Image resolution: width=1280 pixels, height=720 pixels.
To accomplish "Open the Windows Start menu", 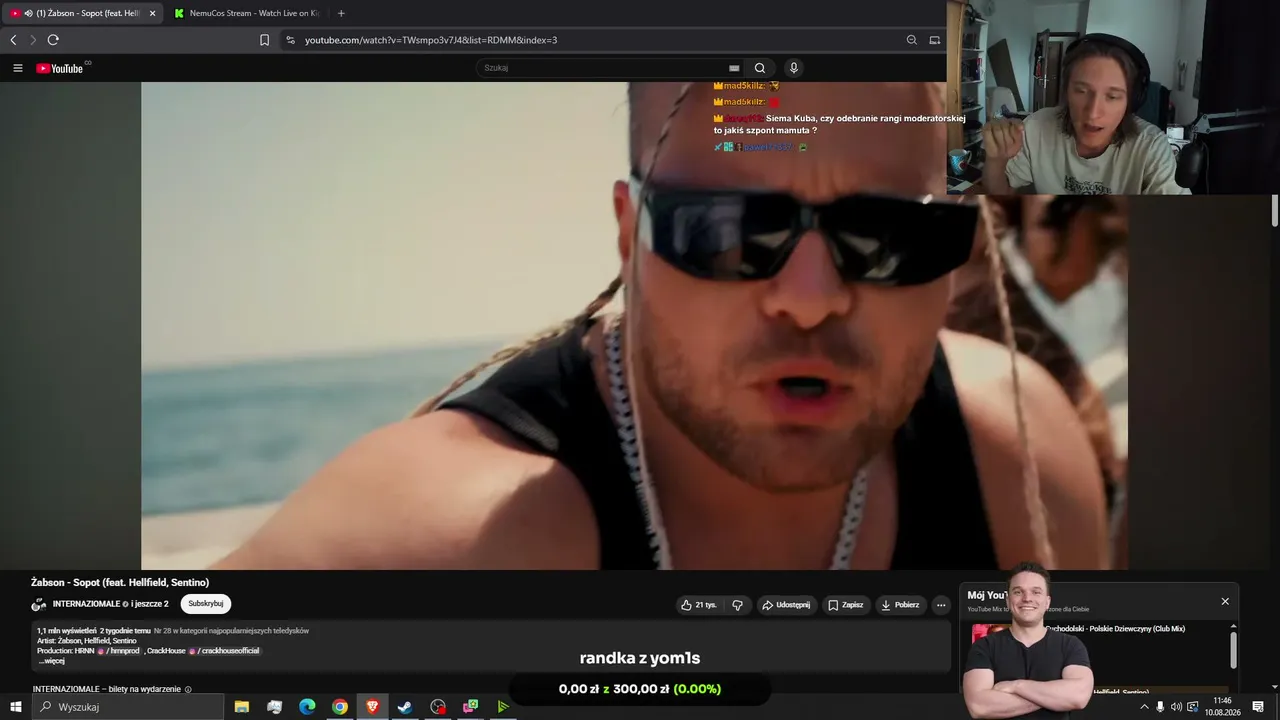I will [16, 707].
